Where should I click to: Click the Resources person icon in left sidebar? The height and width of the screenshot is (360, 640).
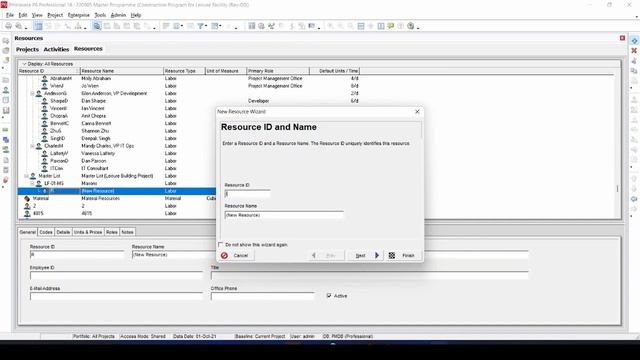tap(6, 90)
